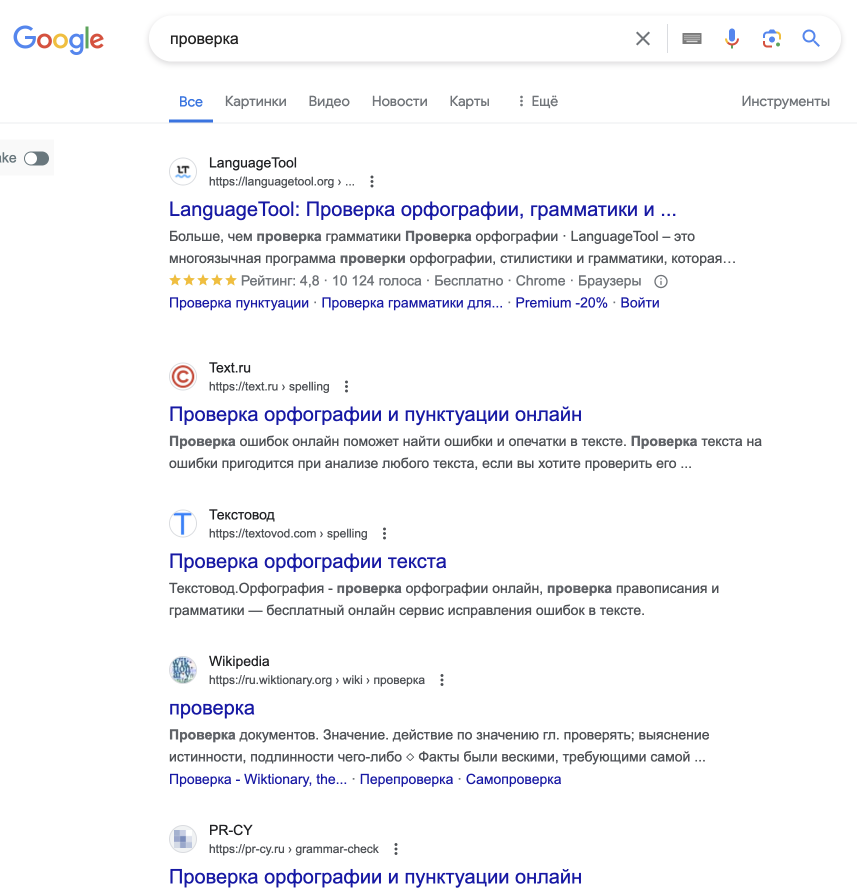Open three-dot menu for Wiktionary result
The image size is (857, 895).
[x=441, y=680]
